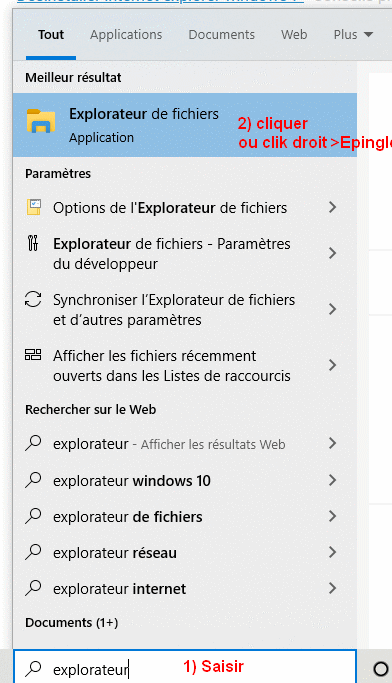Viewport: 392px width, 683px height.
Task: Click the Synchroniser sync arrows icon
Action: click(x=33, y=299)
